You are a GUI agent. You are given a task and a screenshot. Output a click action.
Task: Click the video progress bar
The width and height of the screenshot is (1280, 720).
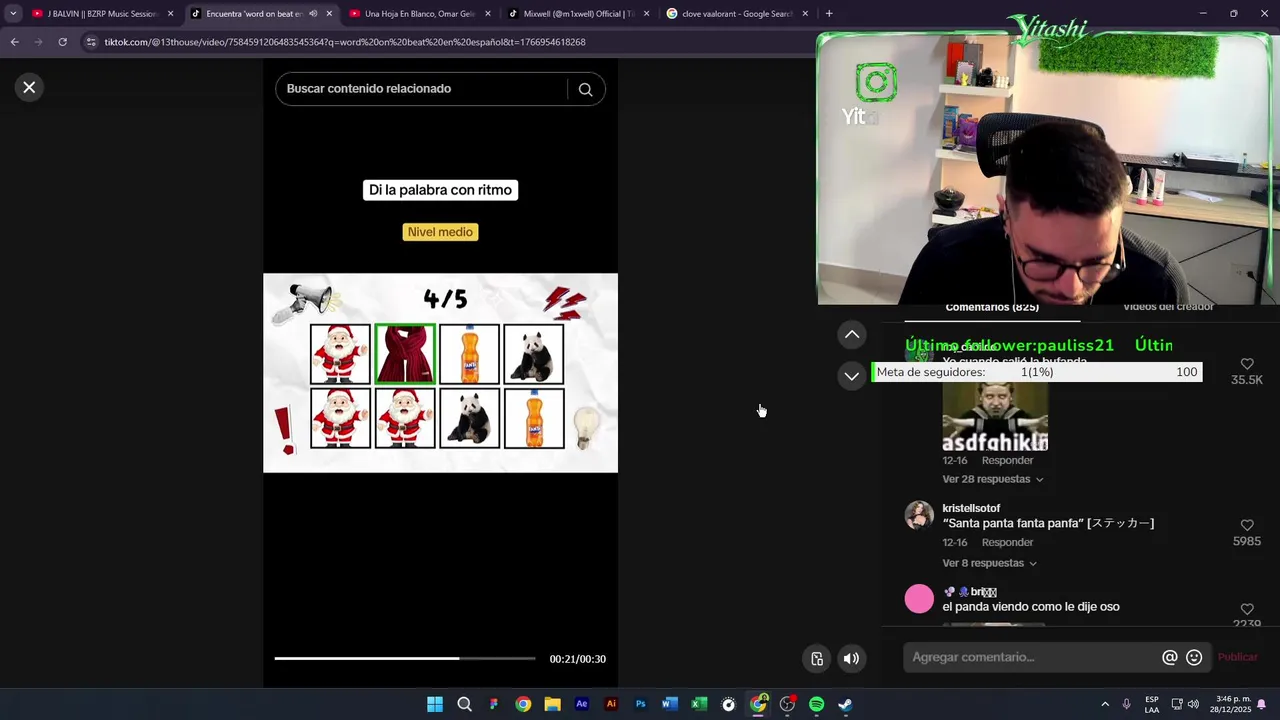click(405, 658)
